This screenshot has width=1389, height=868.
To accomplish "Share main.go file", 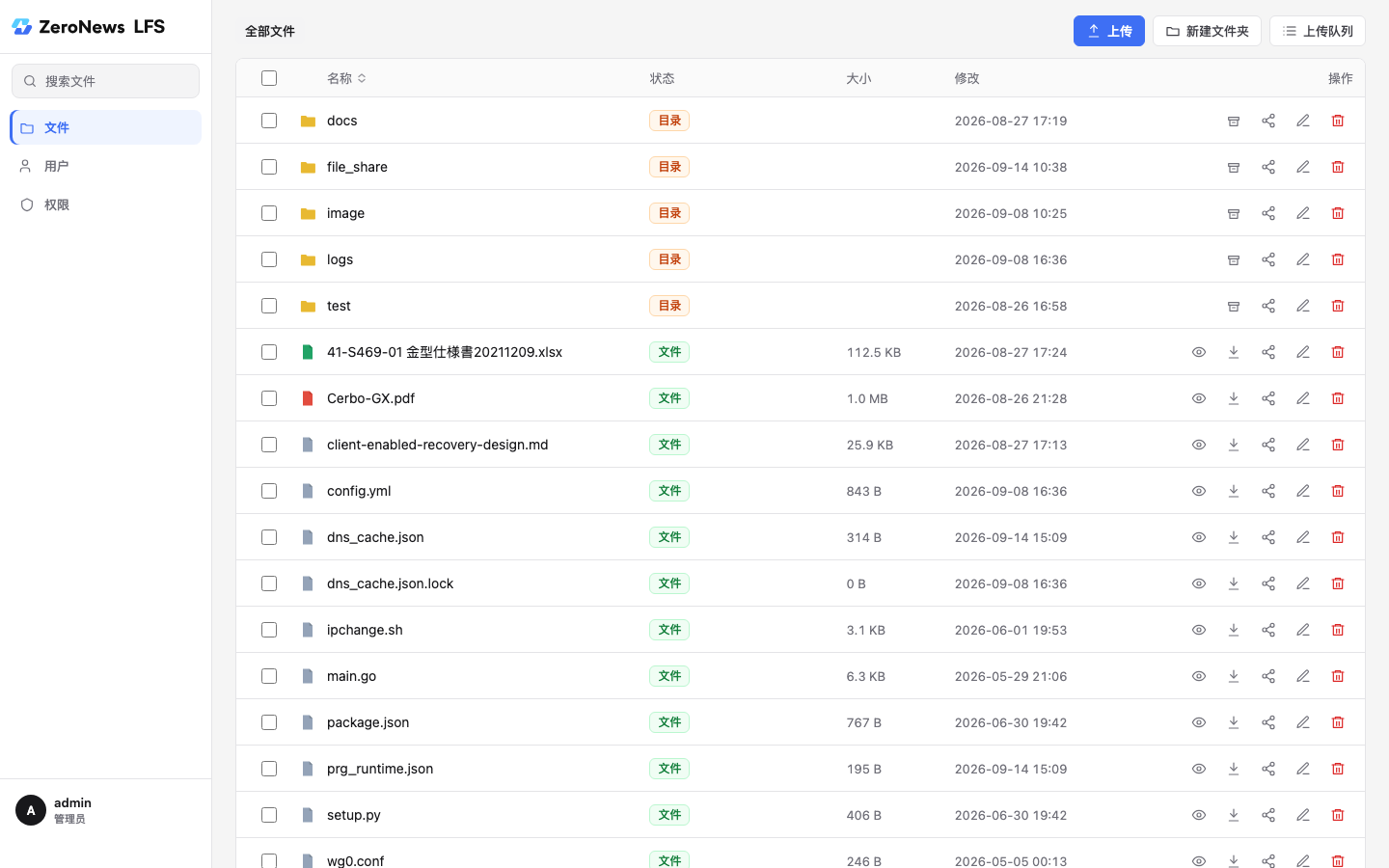I will [1268, 676].
